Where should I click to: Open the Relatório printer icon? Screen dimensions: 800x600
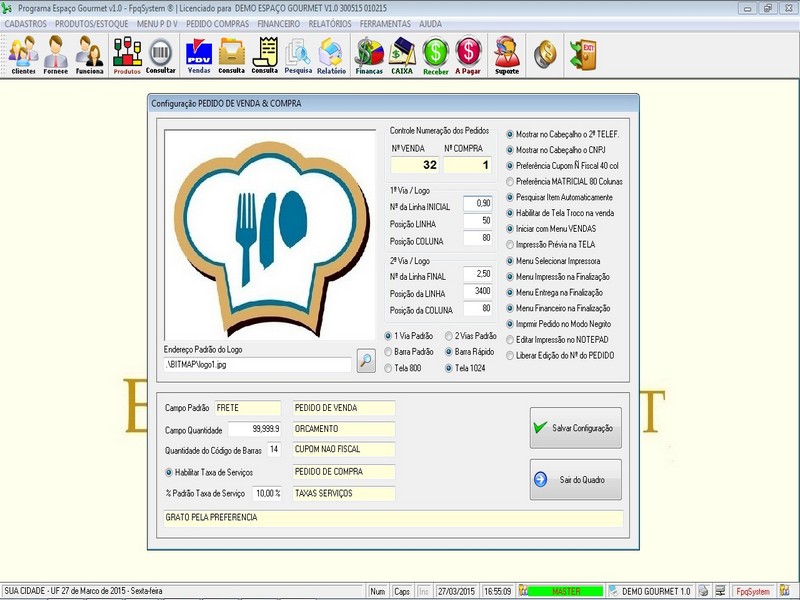coord(332,55)
